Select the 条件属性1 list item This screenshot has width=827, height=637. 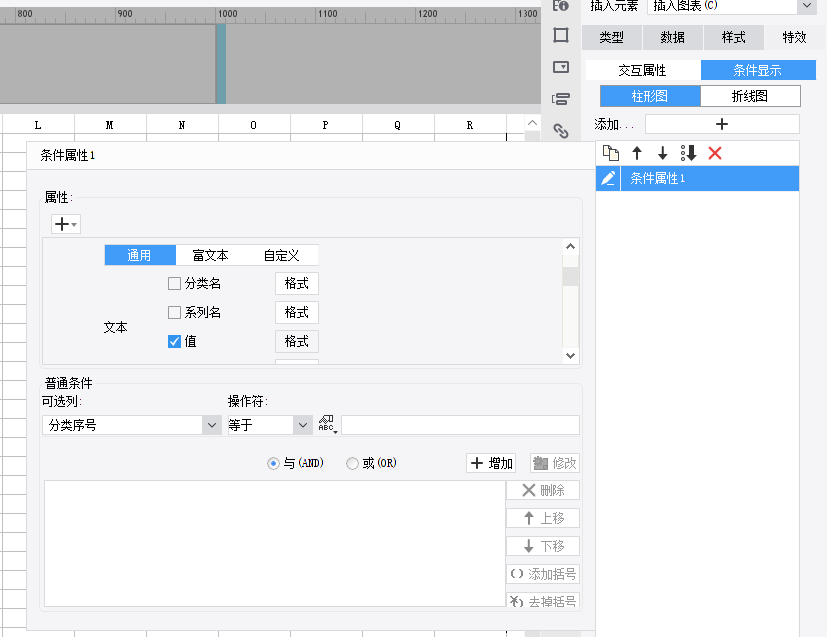[x=697, y=178]
